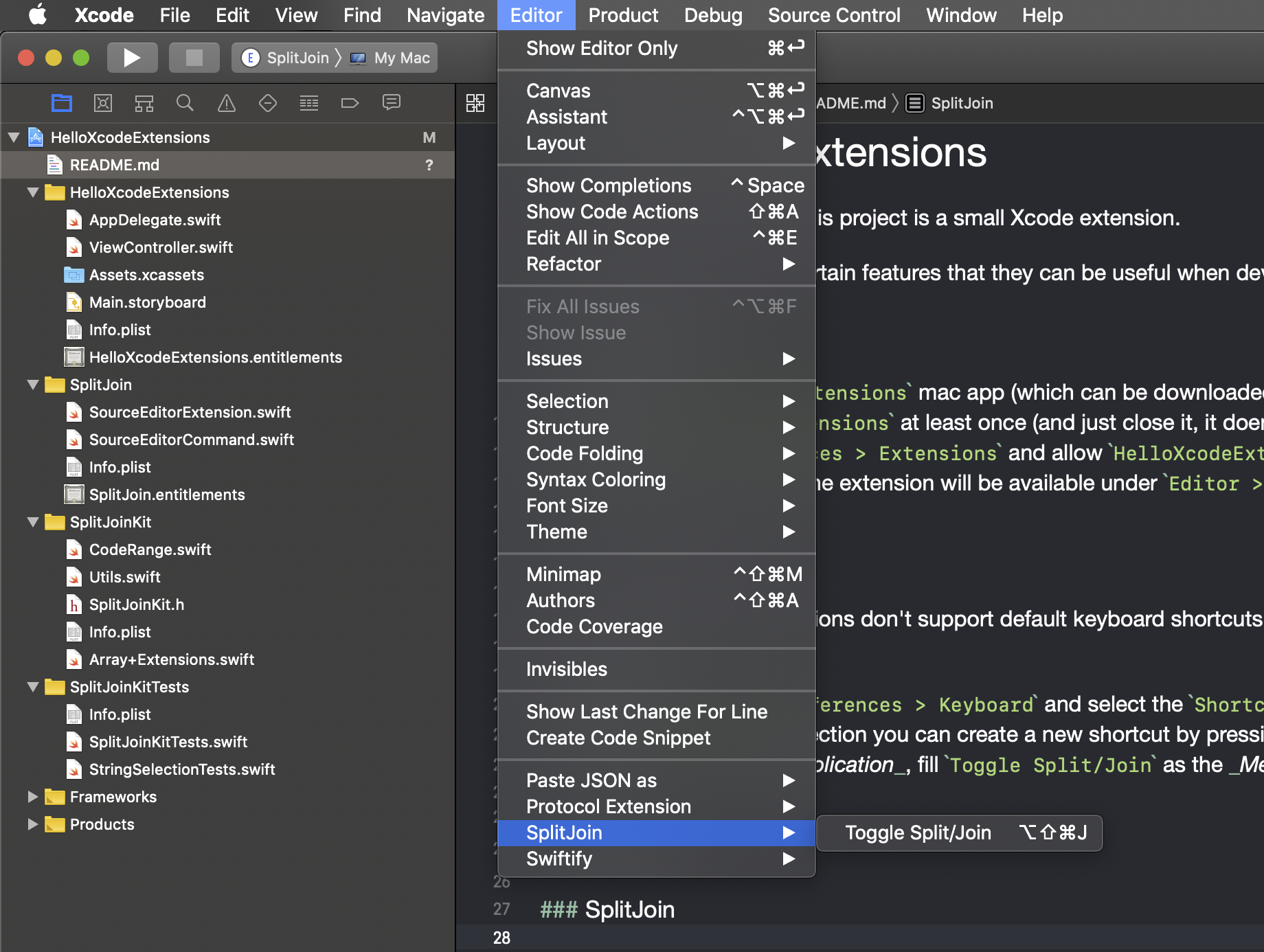Open the Debug navigator icon
The width and height of the screenshot is (1264, 952).
click(x=309, y=103)
